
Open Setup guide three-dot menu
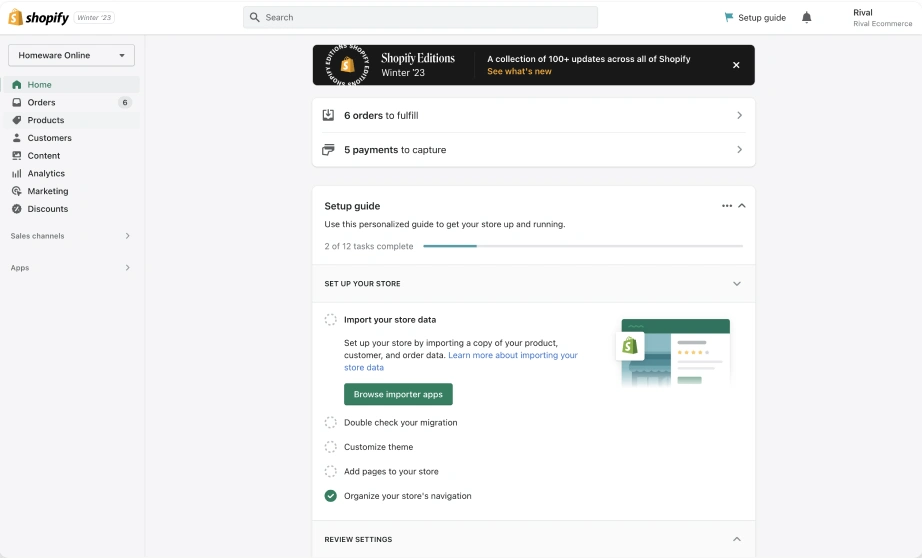pyautogui.click(x=727, y=206)
